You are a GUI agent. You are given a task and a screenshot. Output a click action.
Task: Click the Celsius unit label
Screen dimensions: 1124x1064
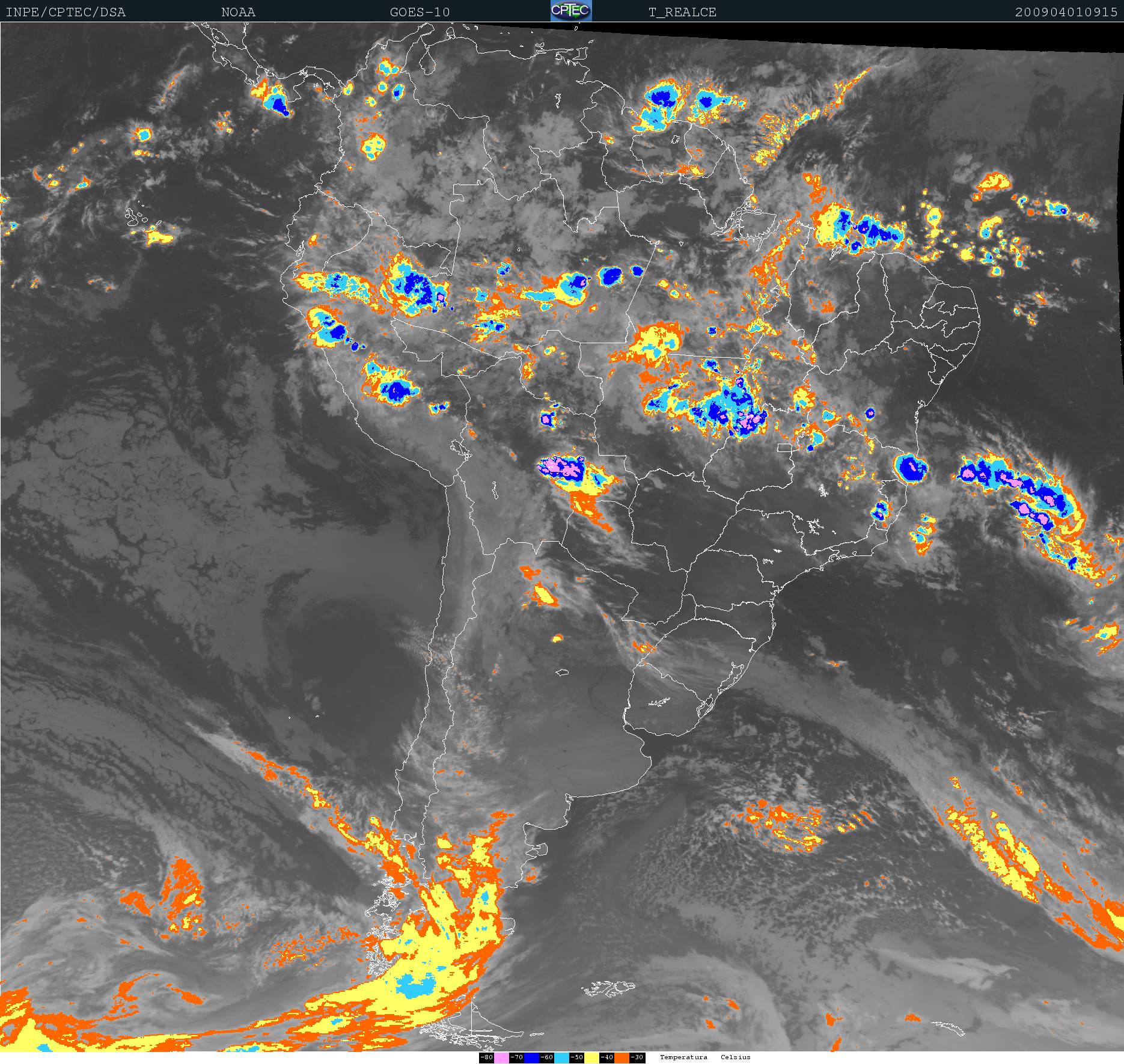pyautogui.click(x=736, y=1057)
